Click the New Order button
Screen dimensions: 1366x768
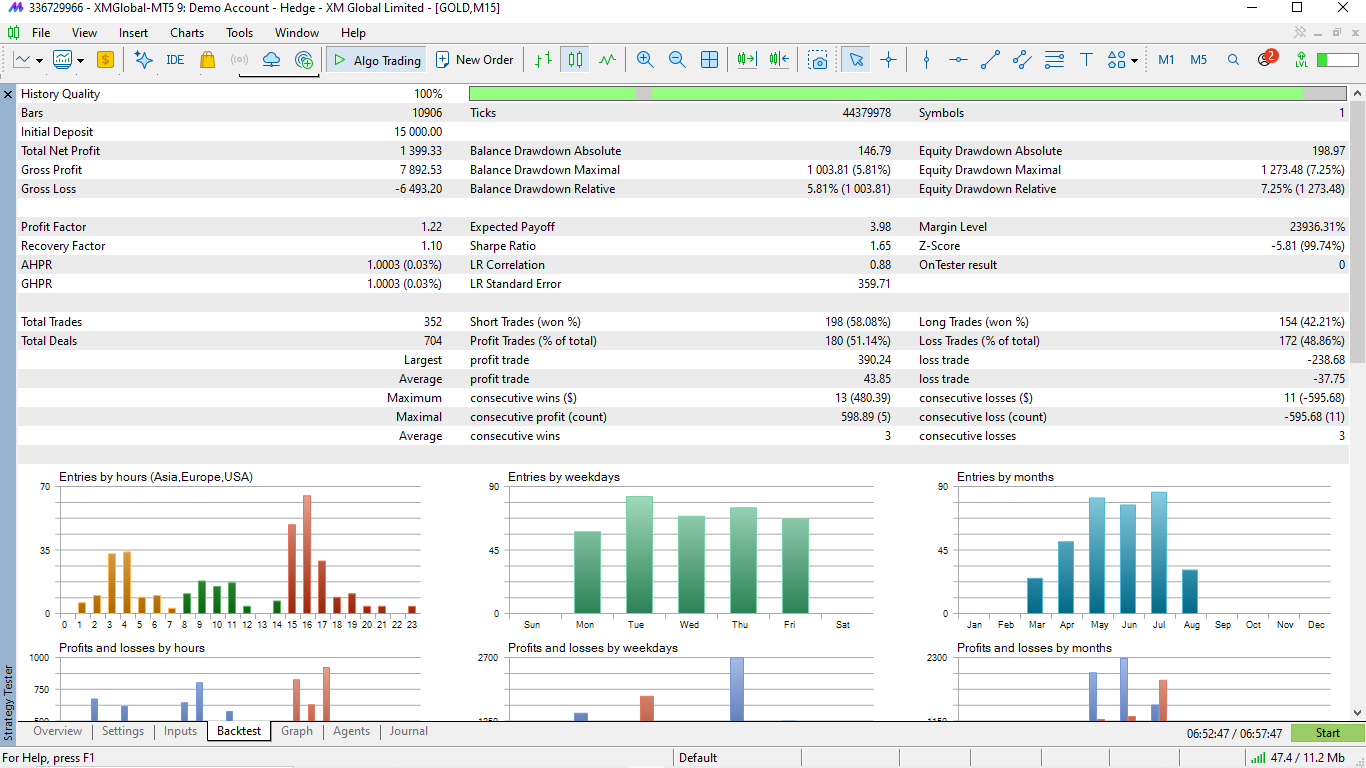pyautogui.click(x=475, y=60)
